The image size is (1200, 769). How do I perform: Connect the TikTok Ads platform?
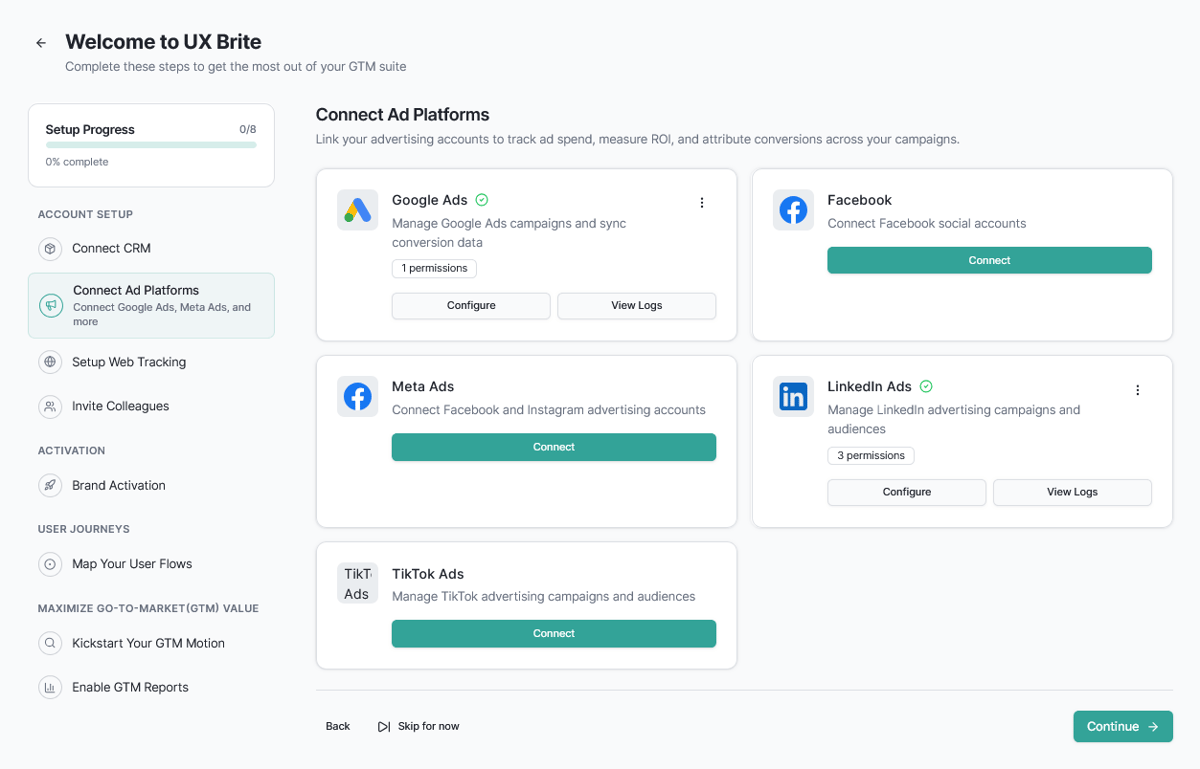553,633
